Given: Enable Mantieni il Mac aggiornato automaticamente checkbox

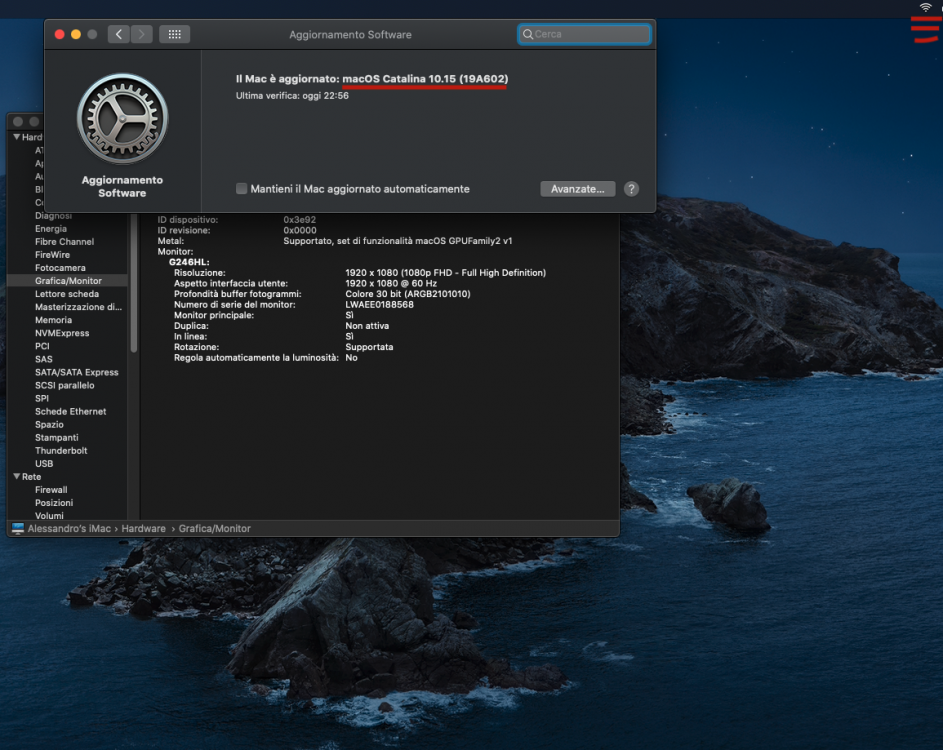Looking at the screenshot, I should (241, 189).
